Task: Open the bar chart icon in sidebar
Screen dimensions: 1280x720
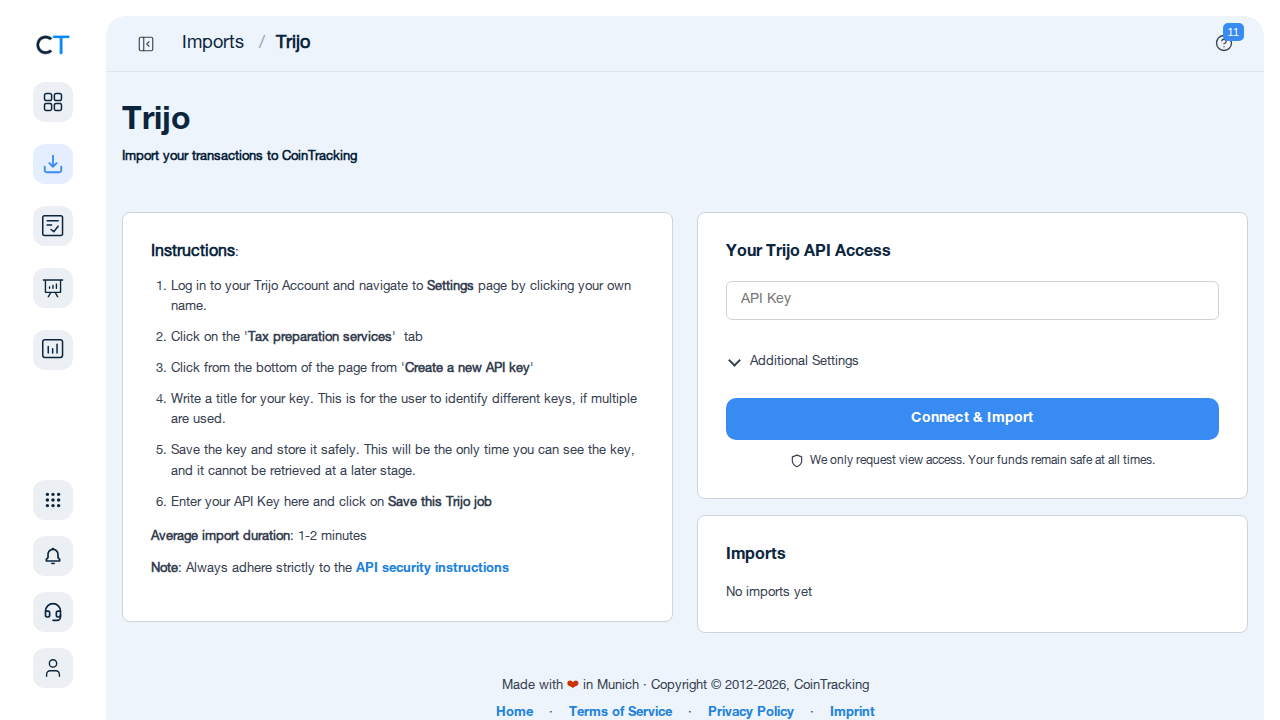Action: pyautogui.click(x=53, y=350)
